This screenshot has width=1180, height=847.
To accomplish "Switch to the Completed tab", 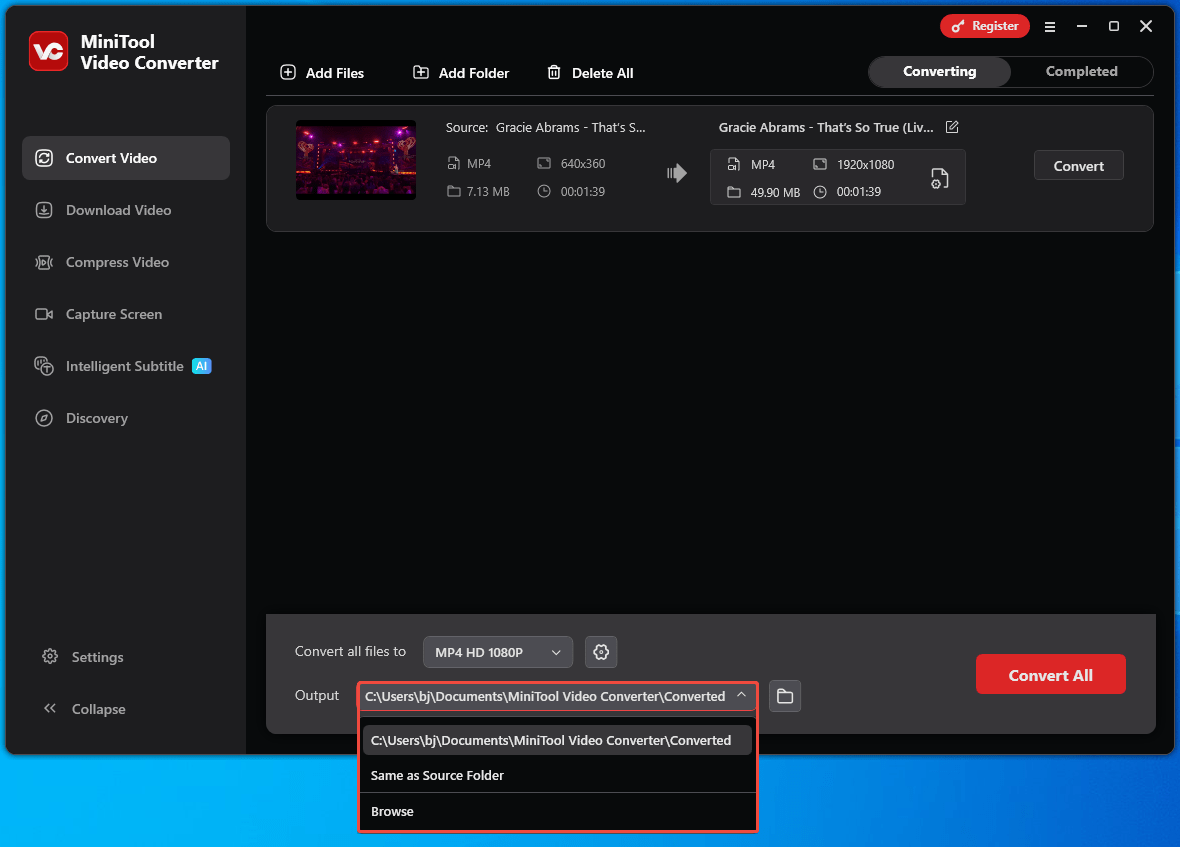I will (1081, 71).
